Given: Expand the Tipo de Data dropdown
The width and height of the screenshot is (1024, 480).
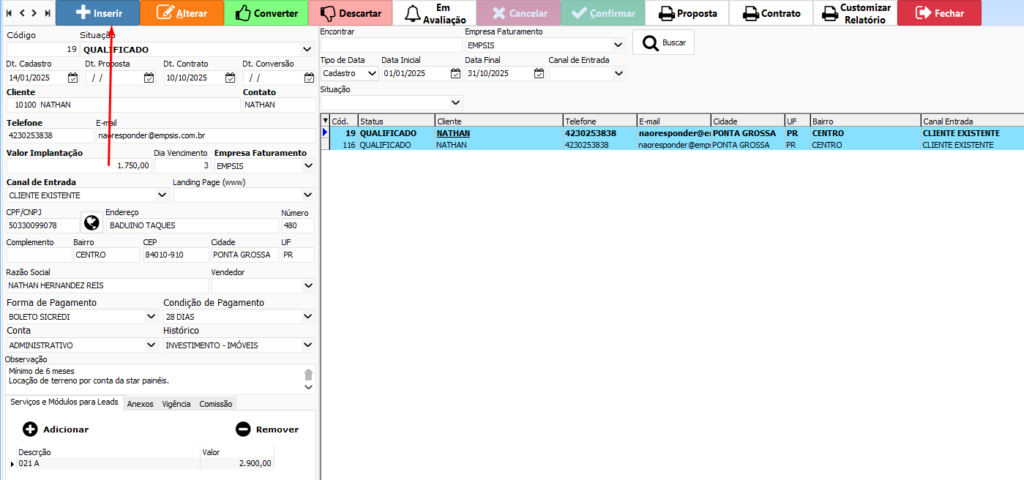Looking at the screenshot, I should coord(372,73).
